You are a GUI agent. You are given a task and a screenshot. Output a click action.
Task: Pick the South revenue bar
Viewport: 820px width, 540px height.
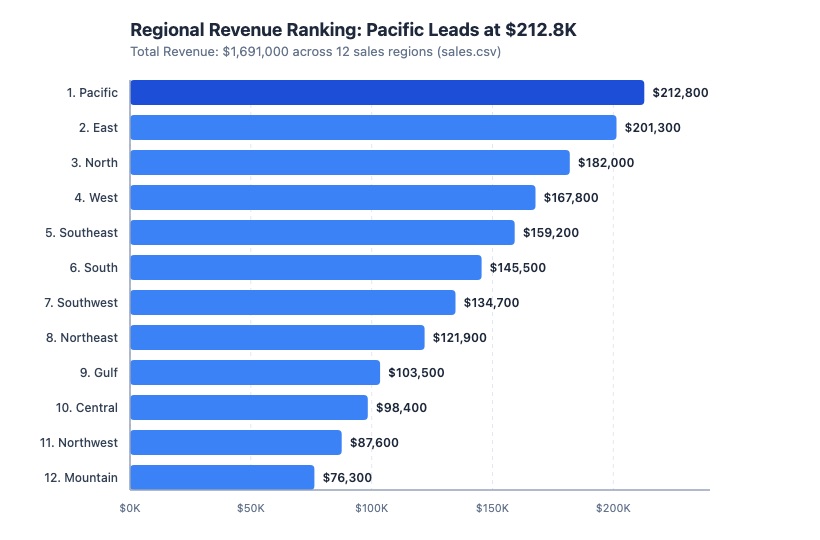click(x=306, y=268)
